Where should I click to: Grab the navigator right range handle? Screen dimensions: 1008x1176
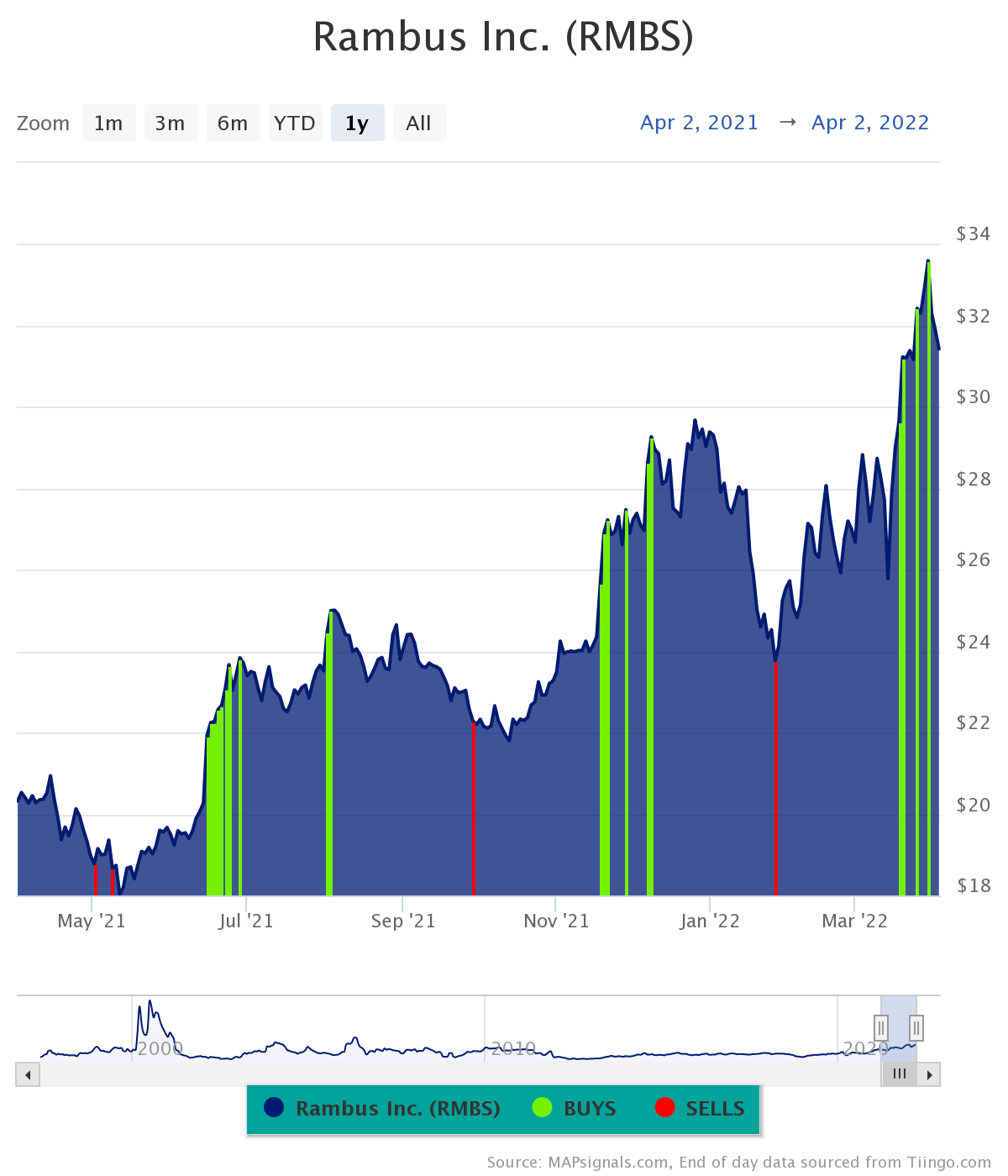[x=916, y=1027]
